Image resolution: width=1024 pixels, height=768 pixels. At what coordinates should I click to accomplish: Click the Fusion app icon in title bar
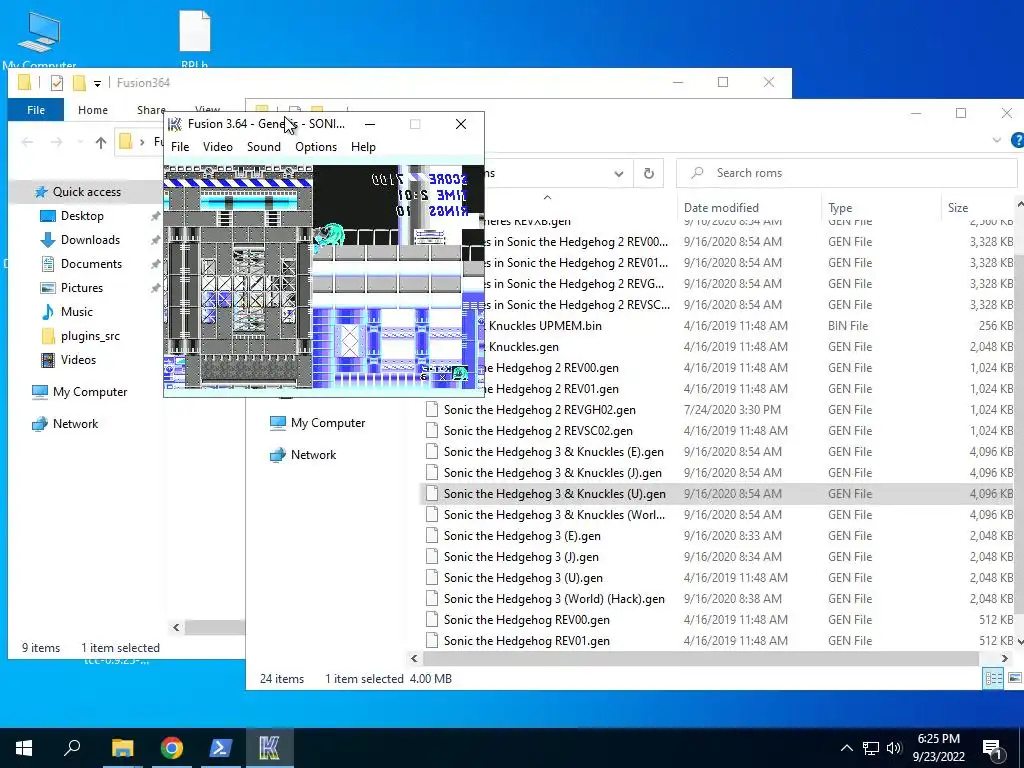175,124
